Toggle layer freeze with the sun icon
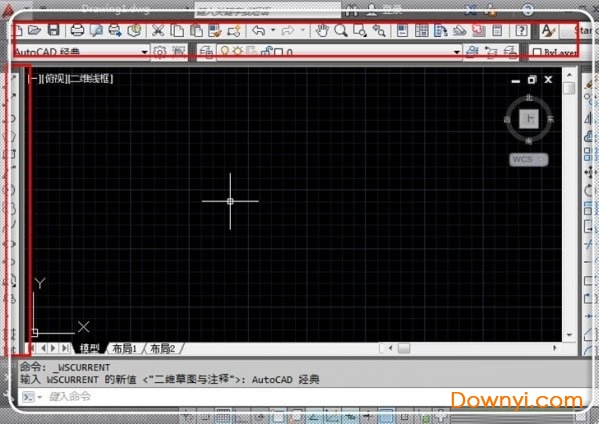The width and height of the screenshot is (599, 424). tap(238, 51)
